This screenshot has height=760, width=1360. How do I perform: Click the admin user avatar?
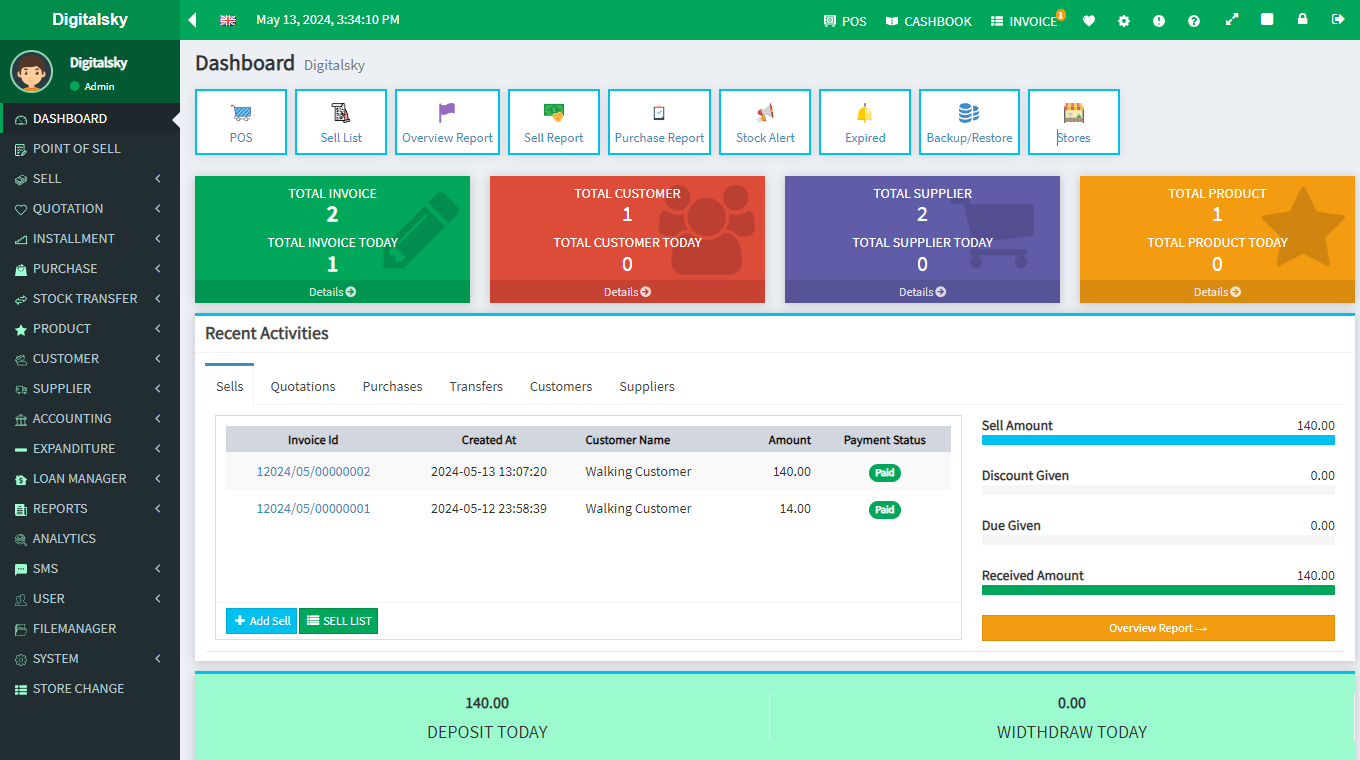32,72
